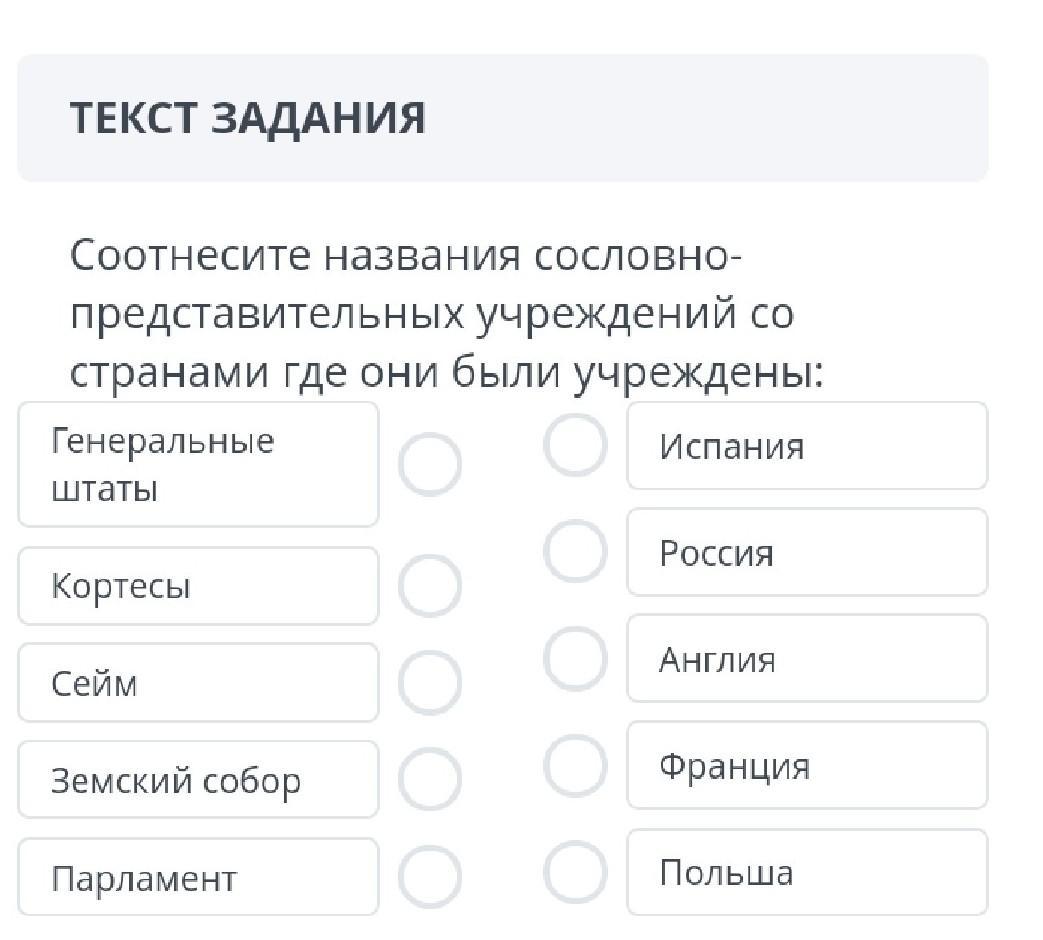Click the Кортесы box

tap(198, 586)
